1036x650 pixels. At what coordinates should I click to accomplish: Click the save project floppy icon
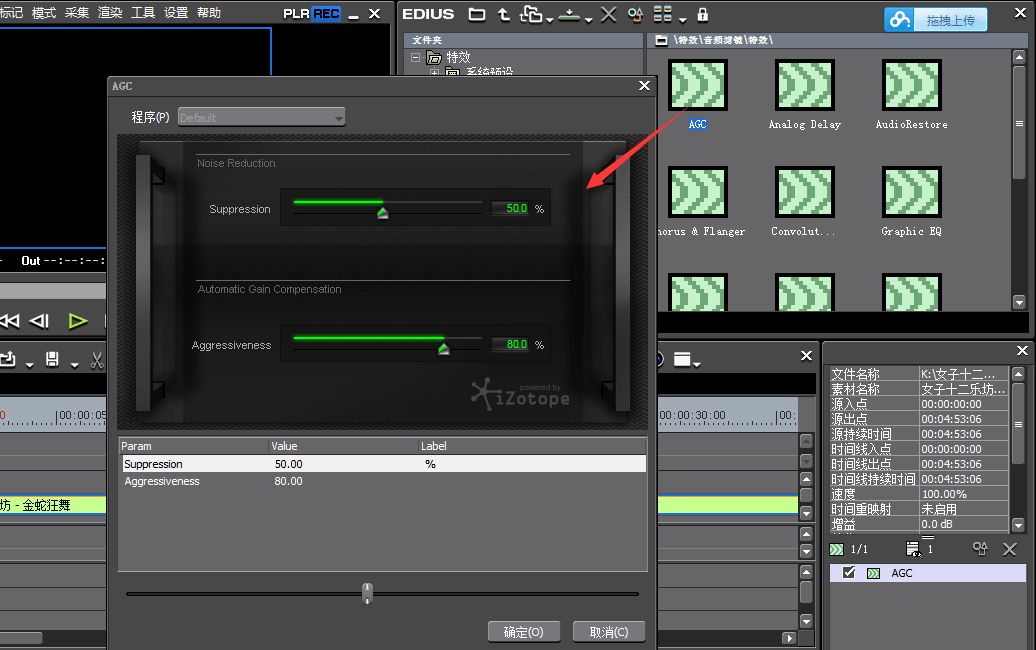click(x=52, y=359)
